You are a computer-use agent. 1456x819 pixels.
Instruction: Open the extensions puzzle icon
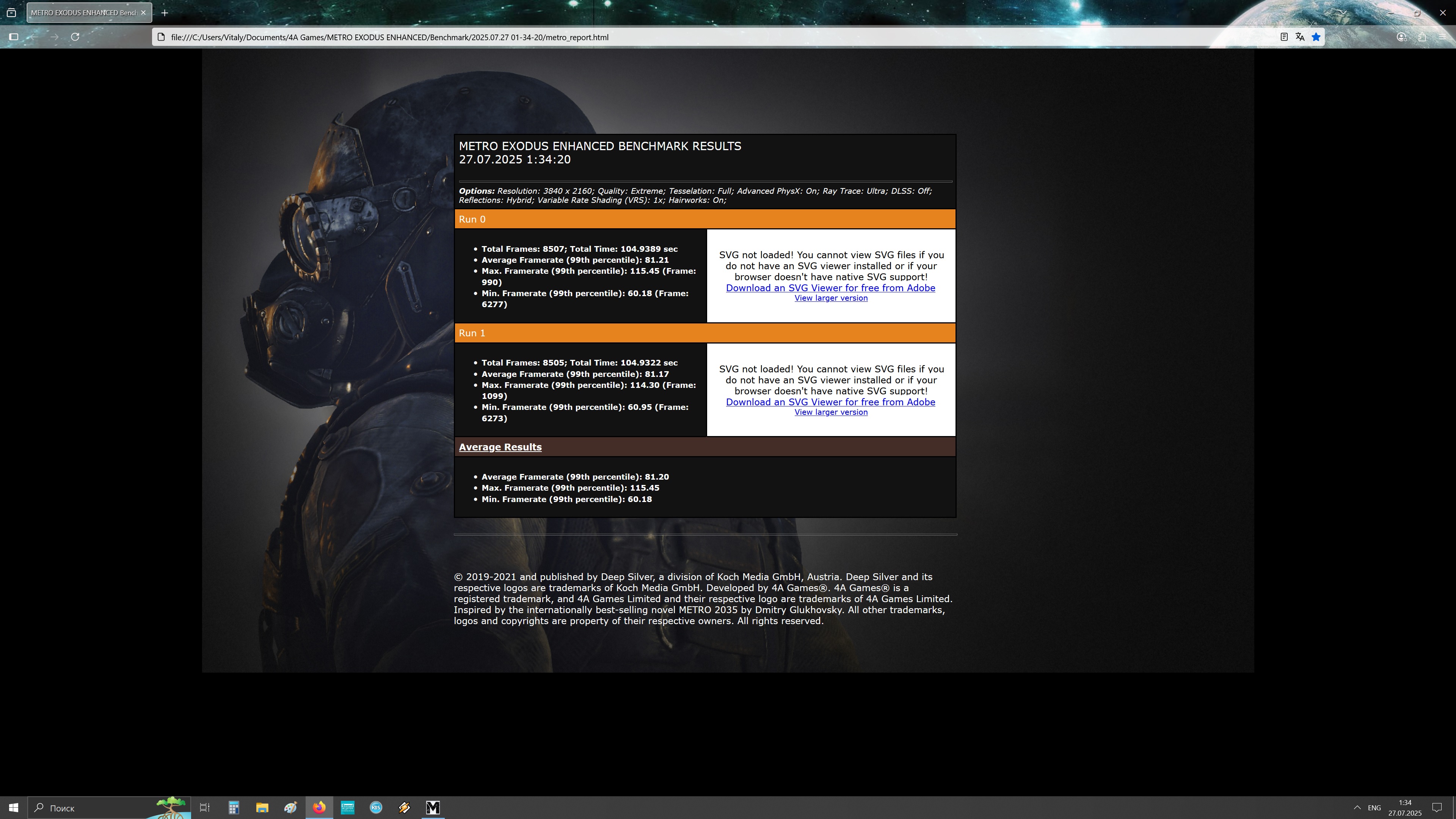1422,37
